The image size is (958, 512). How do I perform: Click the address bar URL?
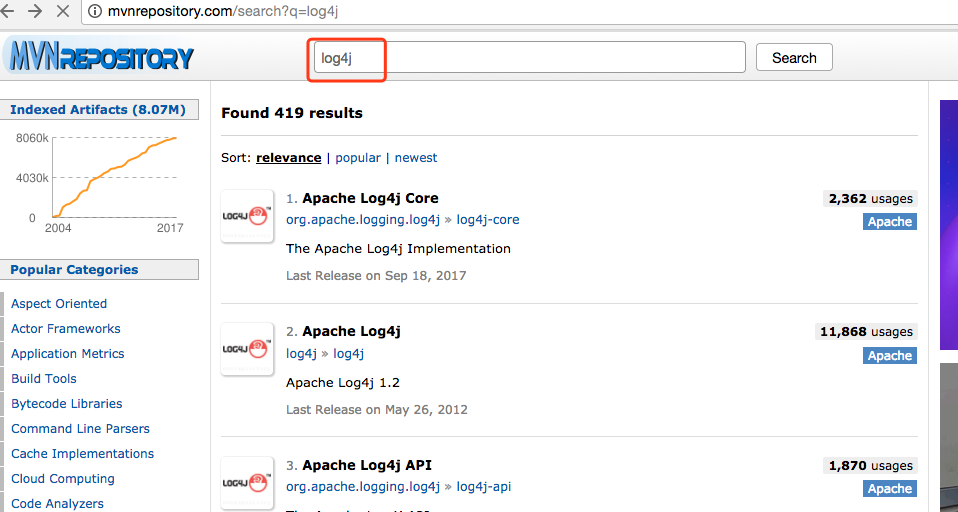click(223, 11)
